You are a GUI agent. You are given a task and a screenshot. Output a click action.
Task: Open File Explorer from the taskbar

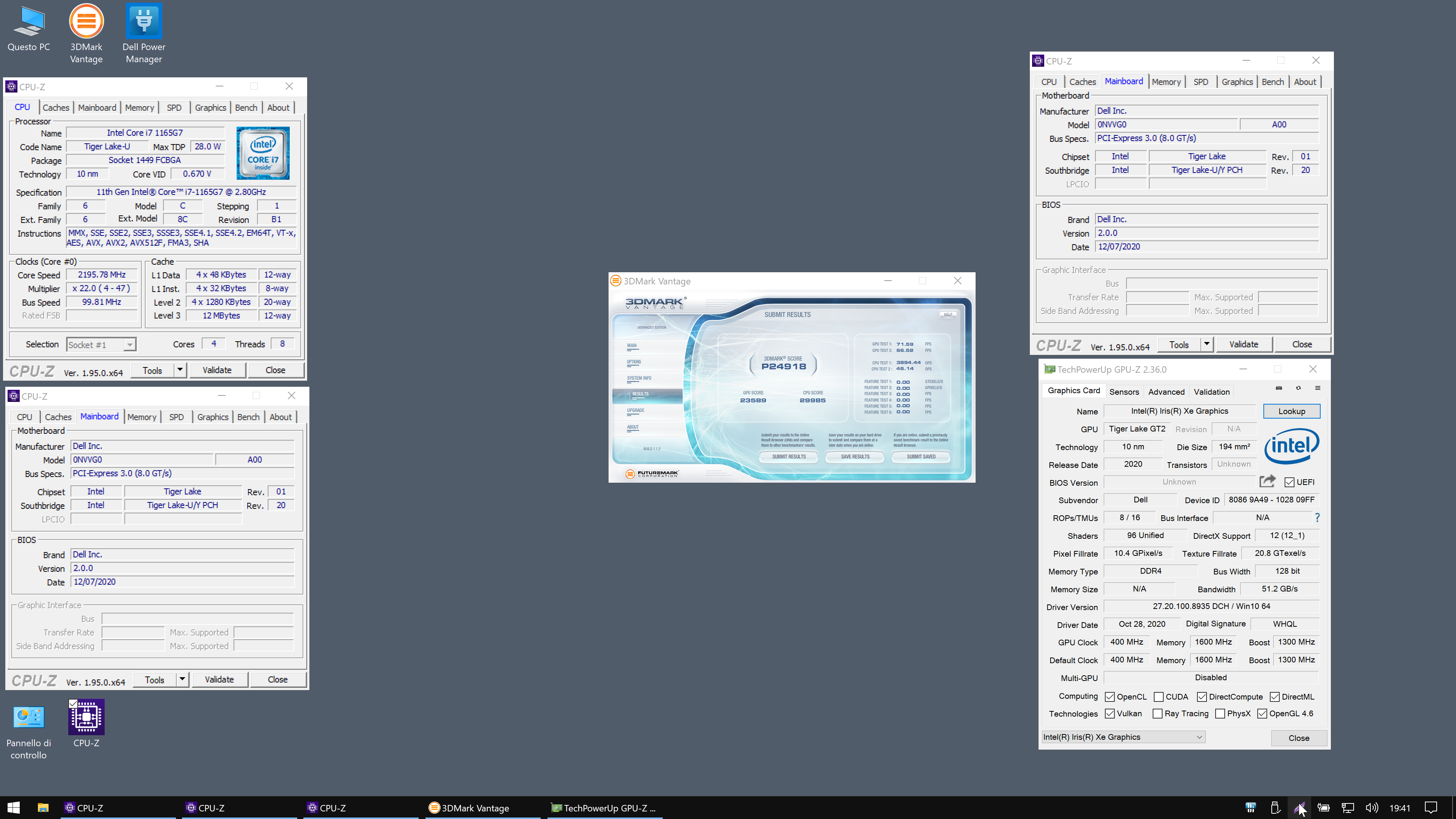pos(43,808)
